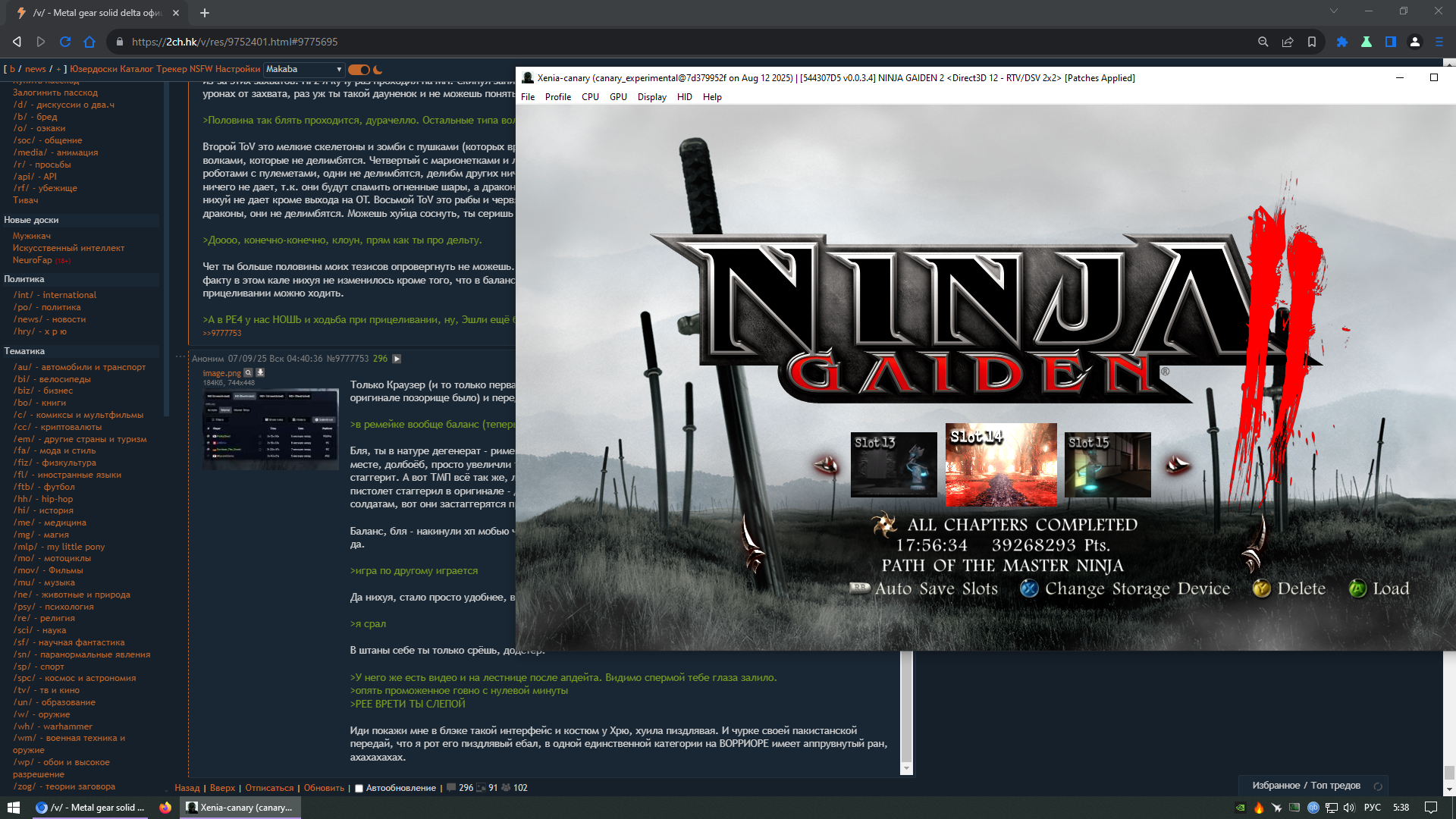
Task: Open the Display menu in Xenia
Action: pyautogui.click(x=651, y=97)
